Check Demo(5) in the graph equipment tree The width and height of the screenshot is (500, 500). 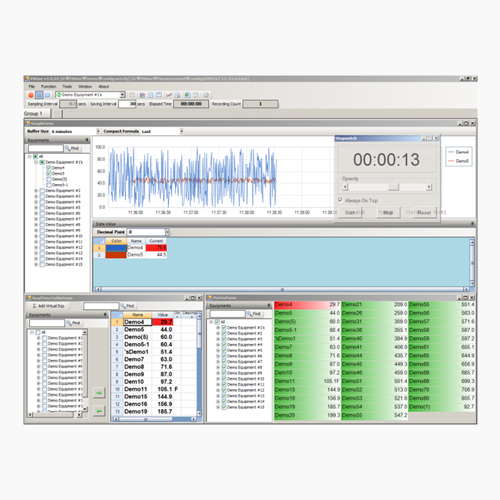tap(49, 179)
